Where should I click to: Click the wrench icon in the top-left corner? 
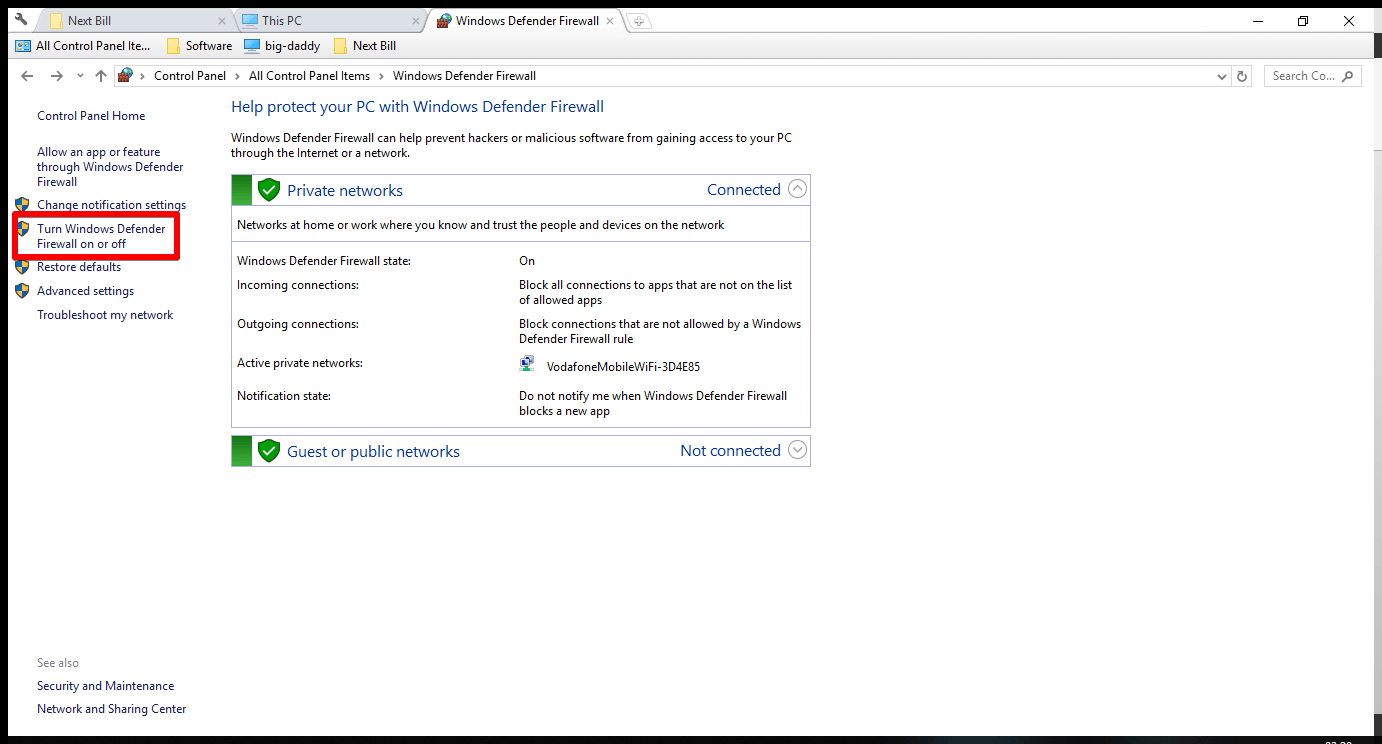(x=20, y=19)
